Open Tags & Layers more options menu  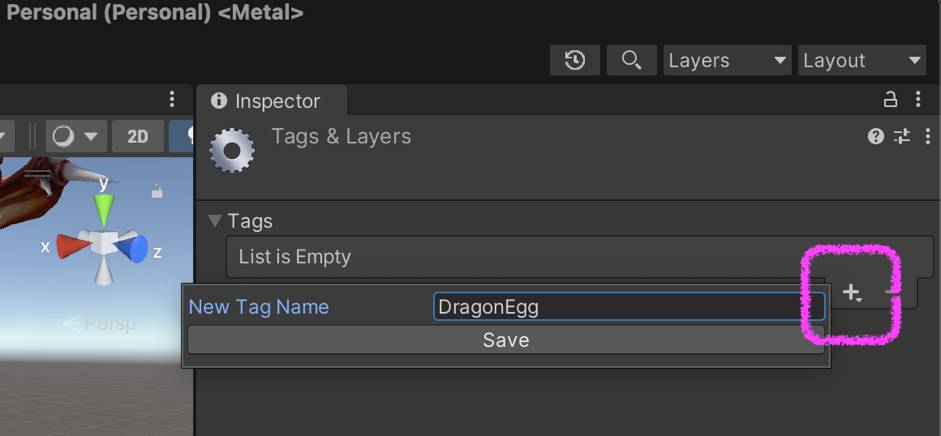click(x=927, y=137)
